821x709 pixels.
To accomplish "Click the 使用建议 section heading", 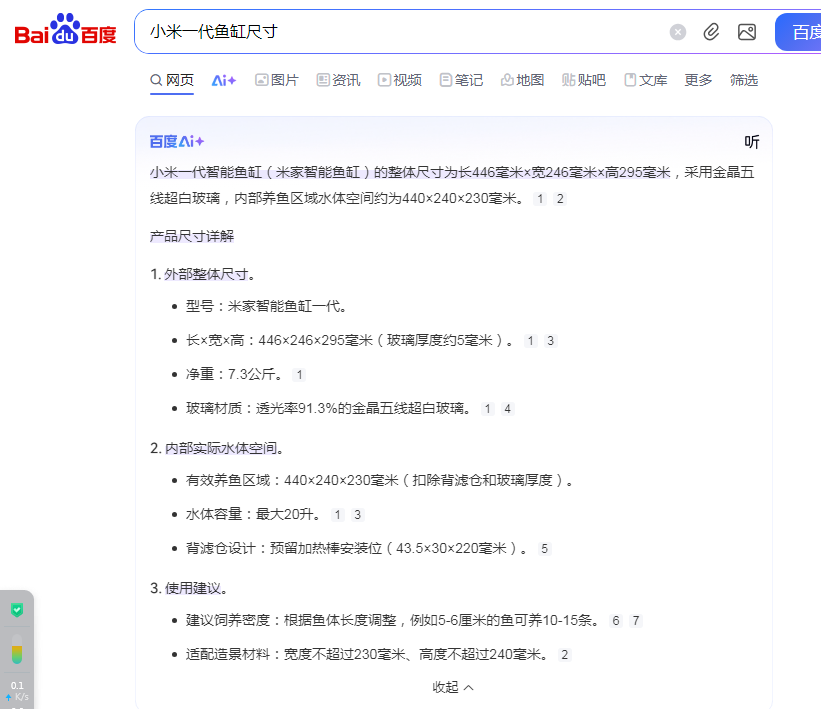I will click(x=192, y=588).
